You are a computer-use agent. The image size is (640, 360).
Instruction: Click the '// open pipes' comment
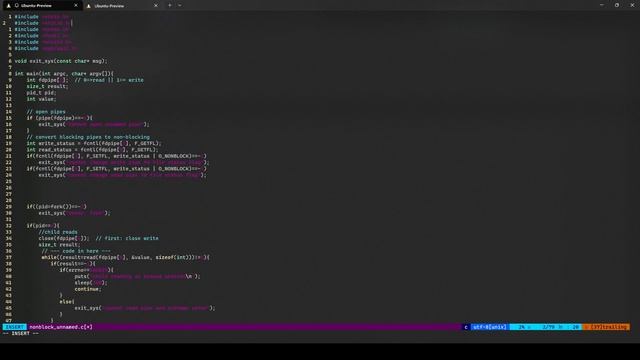(x=46, y=112)
